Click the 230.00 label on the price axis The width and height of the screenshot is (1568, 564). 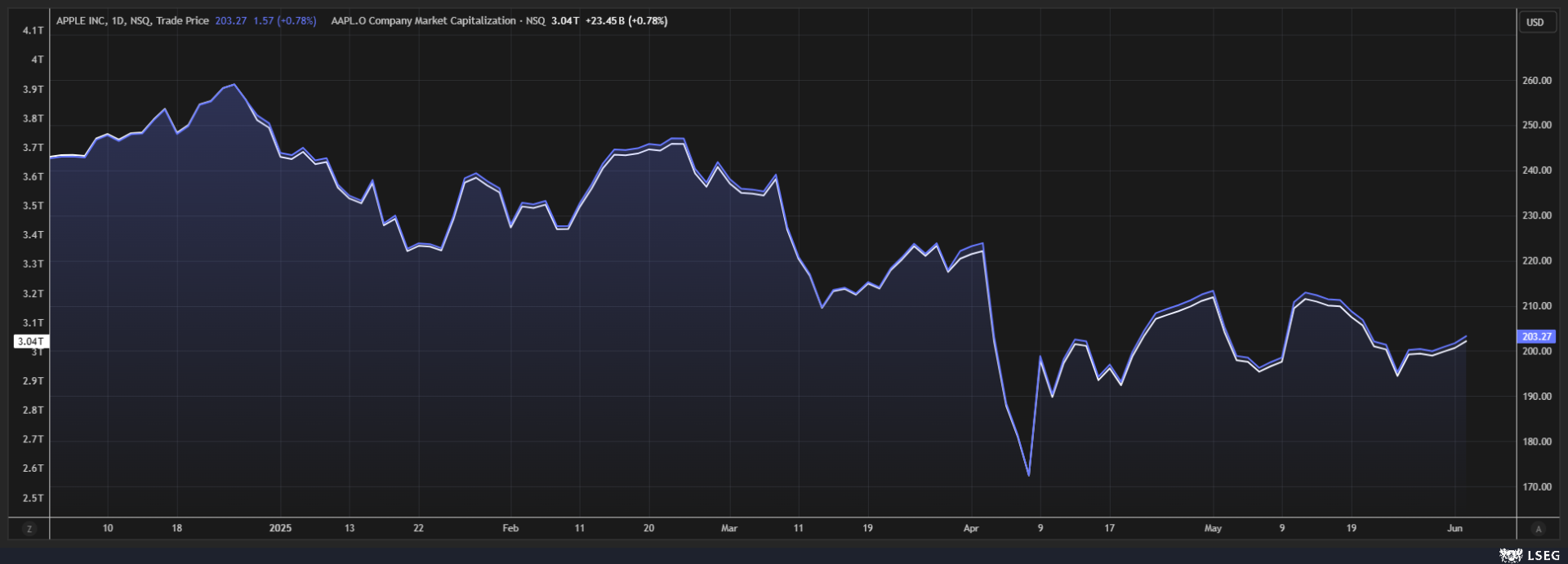click(1537, 215)
